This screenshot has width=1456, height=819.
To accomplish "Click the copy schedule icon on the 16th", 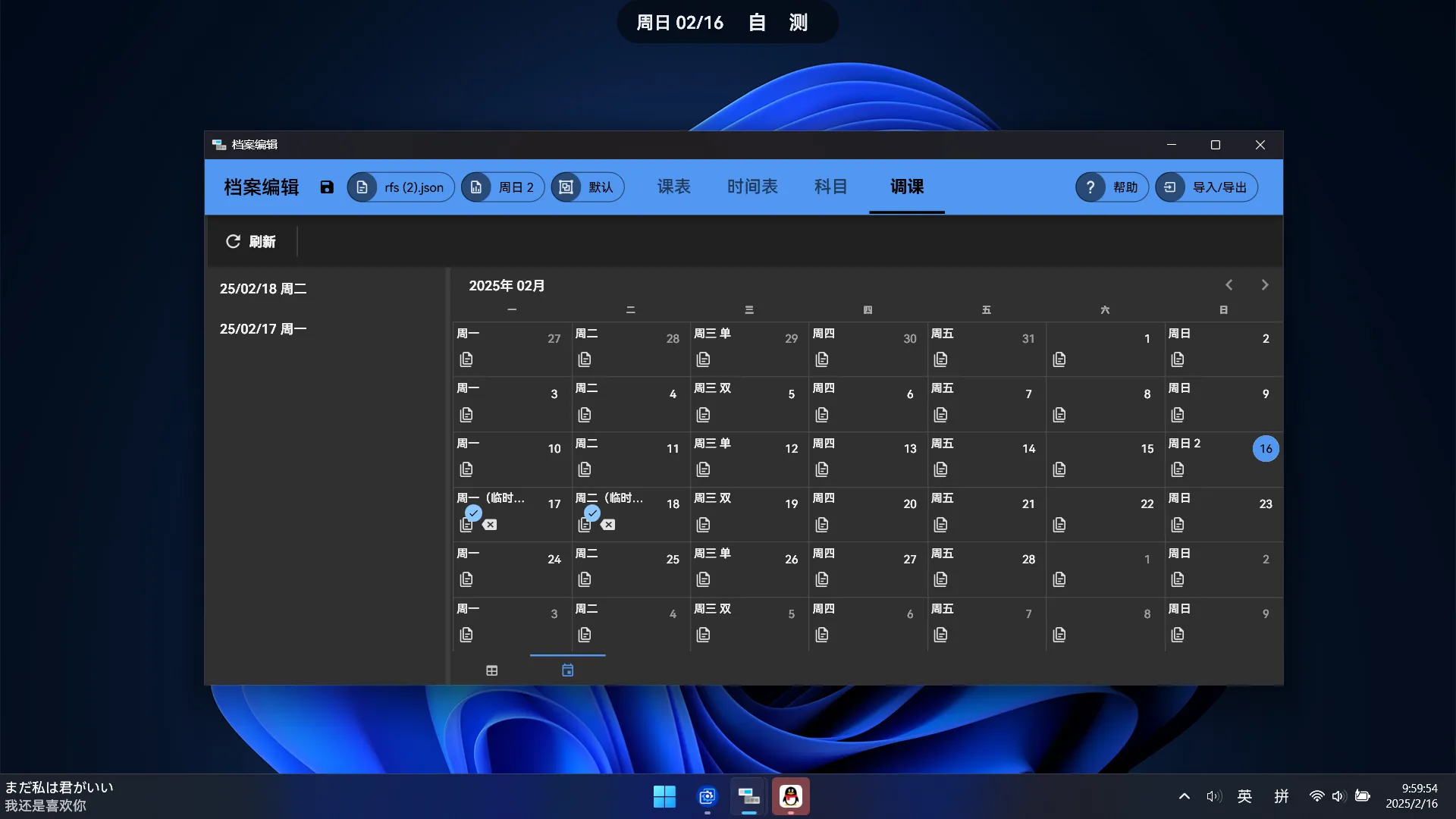I will [1178, 469].
